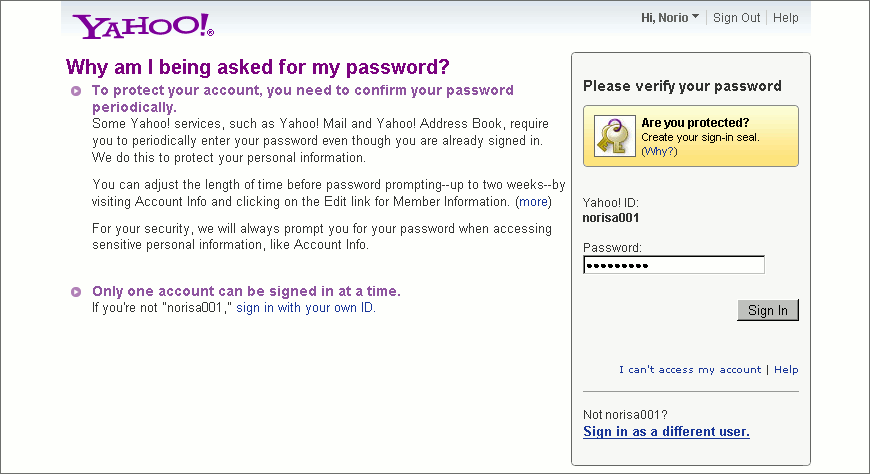The width and height of the screenshot is (870, 474).
Task: Click the sign-in seal keys icon
Action: click(x=614, y=136)
